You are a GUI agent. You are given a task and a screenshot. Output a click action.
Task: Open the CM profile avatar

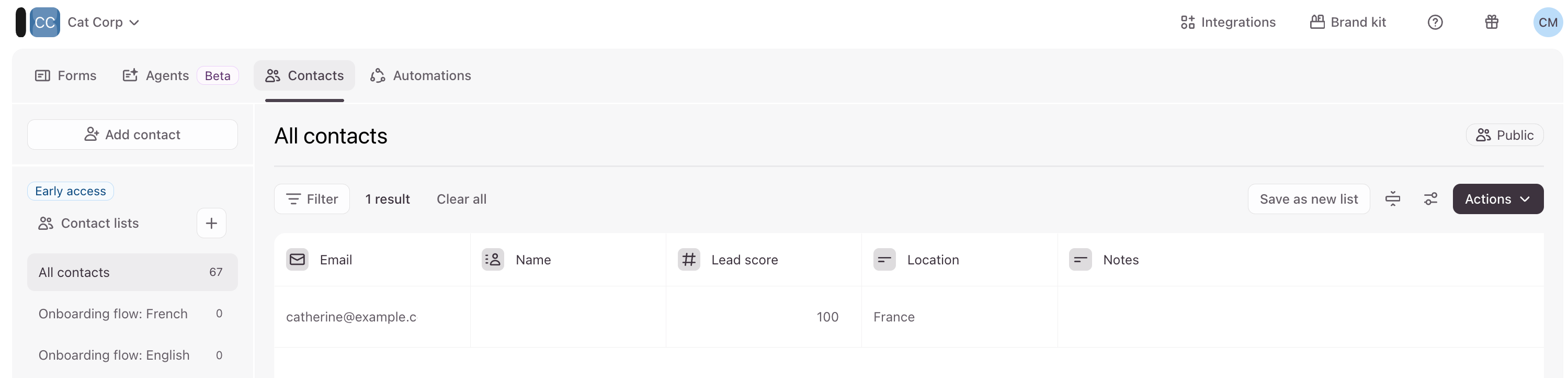tap(1547, 23)
